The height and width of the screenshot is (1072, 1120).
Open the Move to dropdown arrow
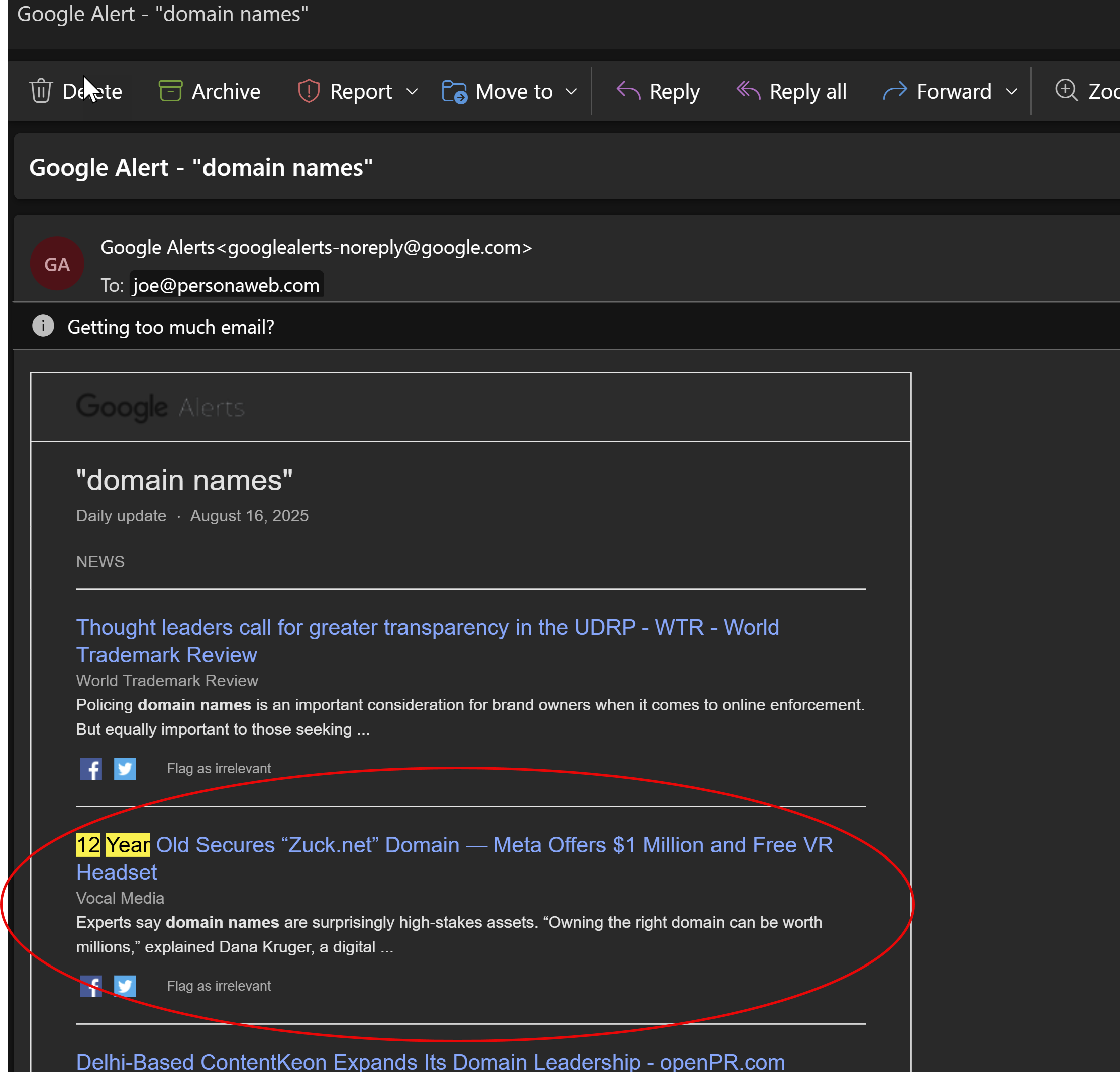pos(571,92)
